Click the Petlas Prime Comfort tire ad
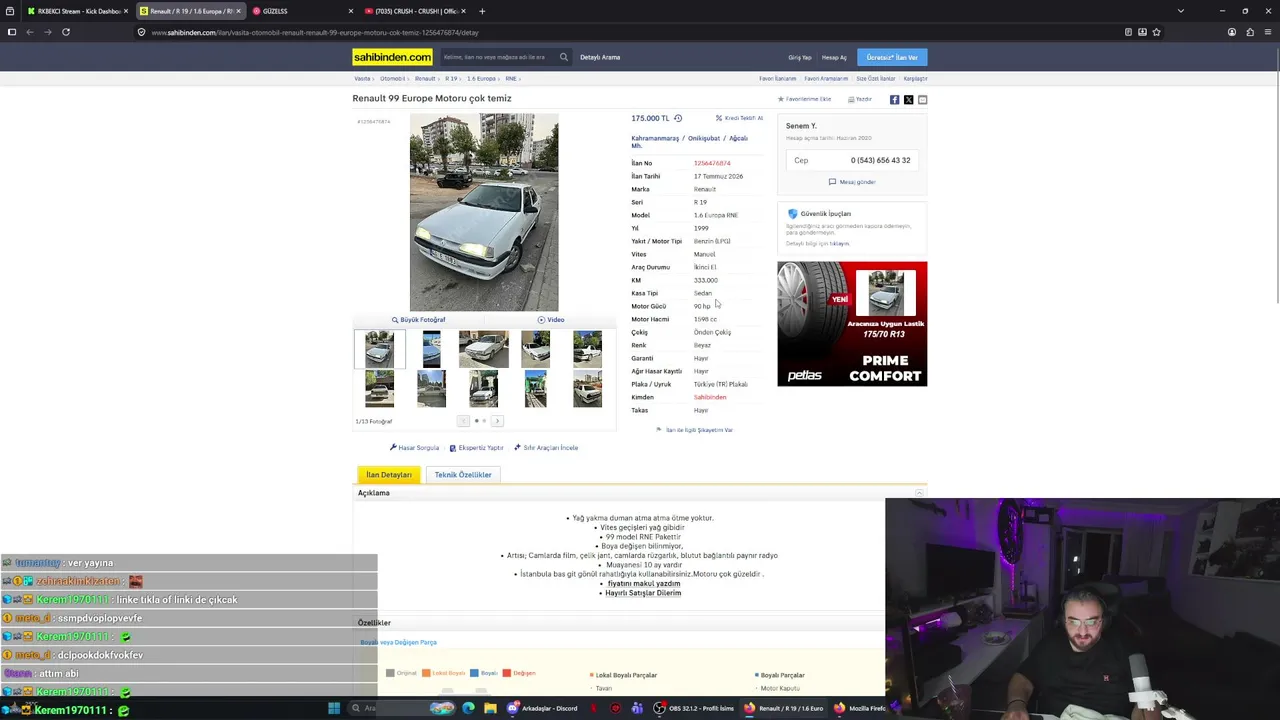This screenshot has height=720, width=1280. coord(852,324)
